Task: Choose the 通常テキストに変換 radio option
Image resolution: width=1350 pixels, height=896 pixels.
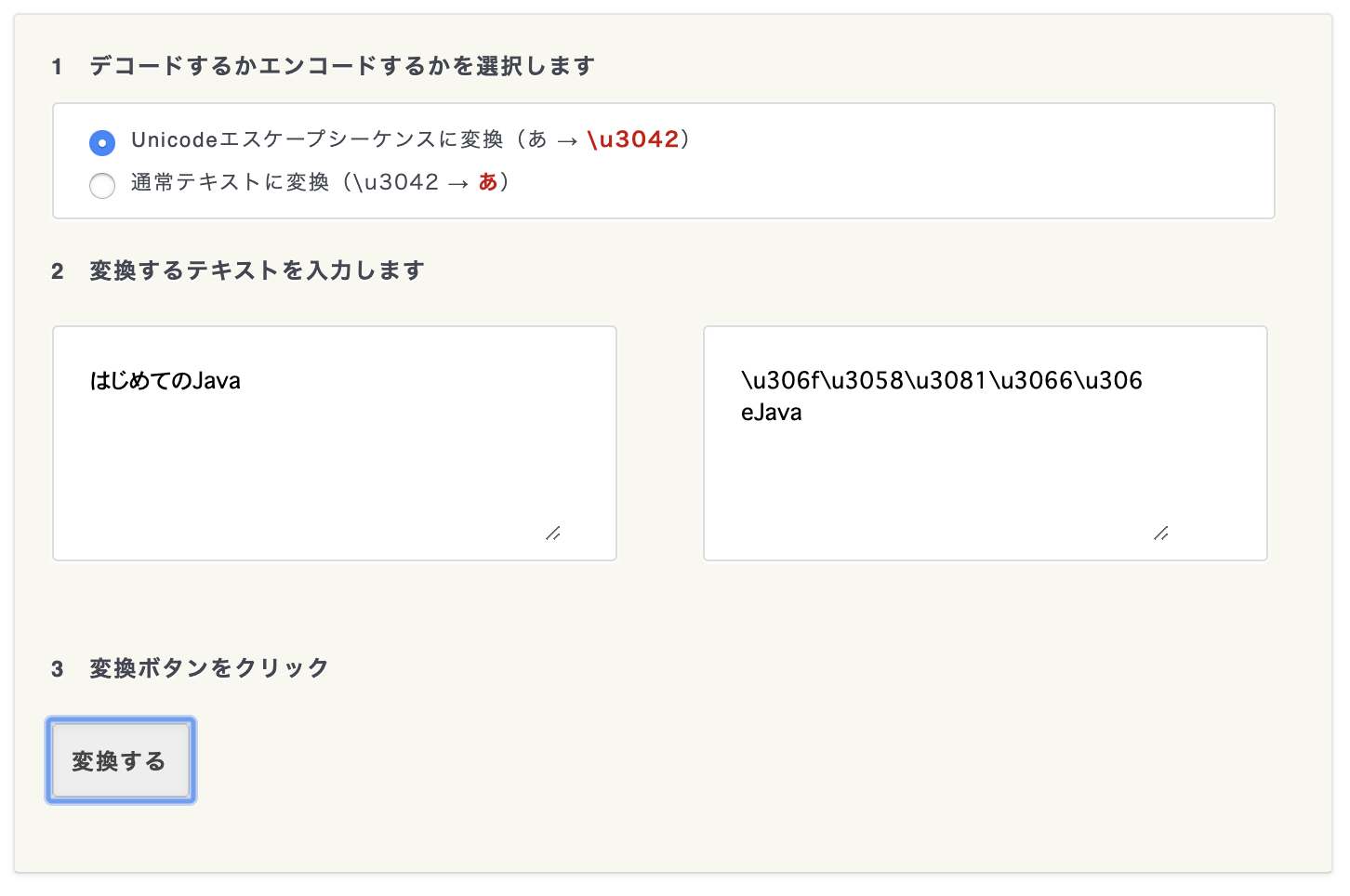Action: click(102, 185)
